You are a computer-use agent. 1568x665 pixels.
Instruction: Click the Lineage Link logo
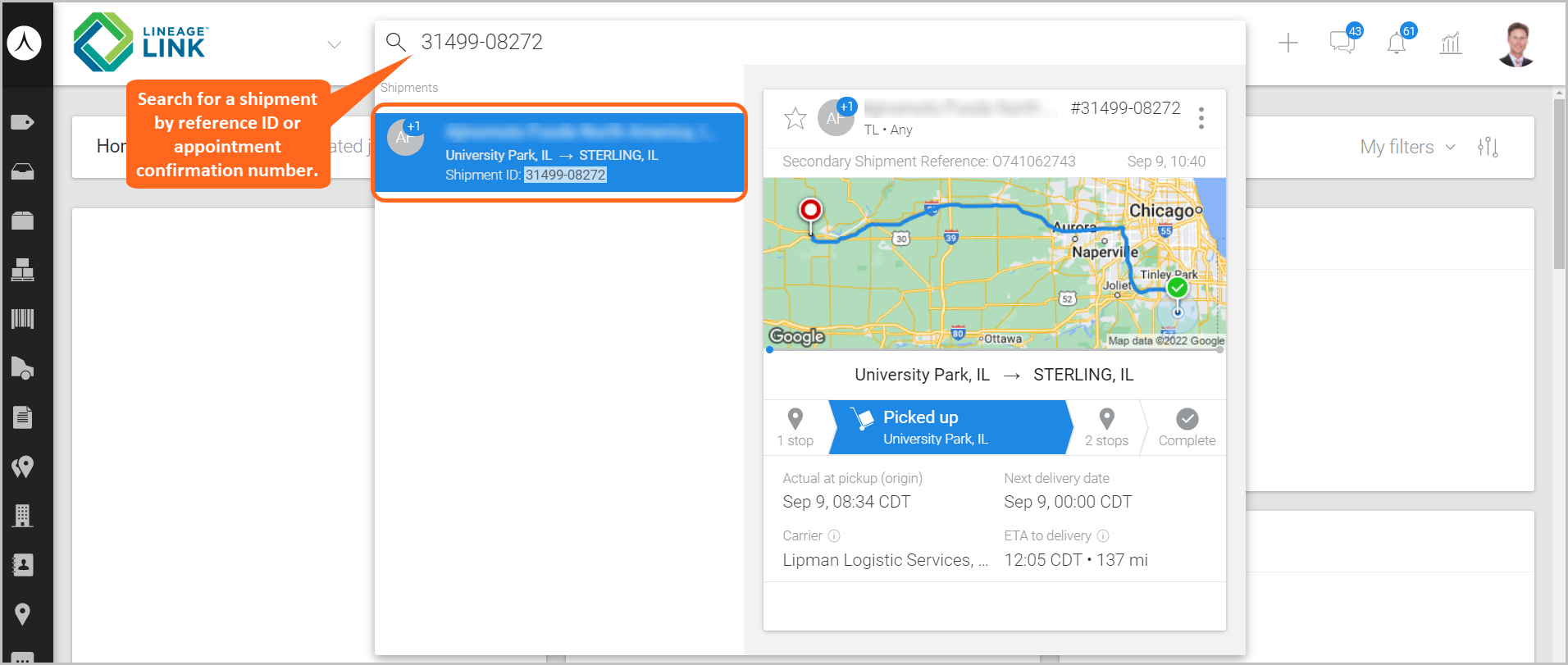[141, 42]
